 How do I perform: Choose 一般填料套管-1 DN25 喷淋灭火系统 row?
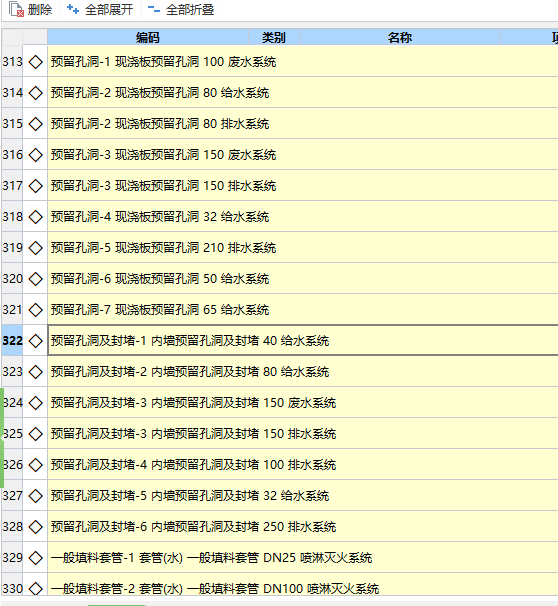(303, 558)
